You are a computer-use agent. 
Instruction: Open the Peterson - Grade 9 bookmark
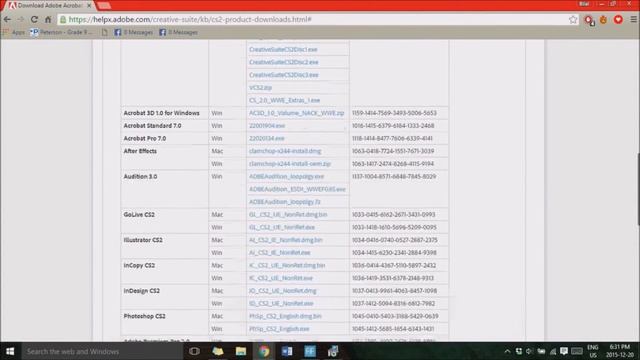tap(61, 32)
